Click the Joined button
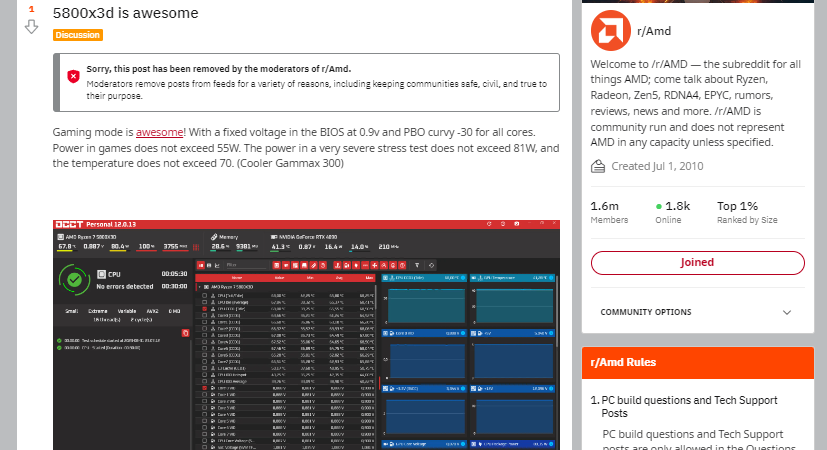827x450 pixels. point(697,263)
